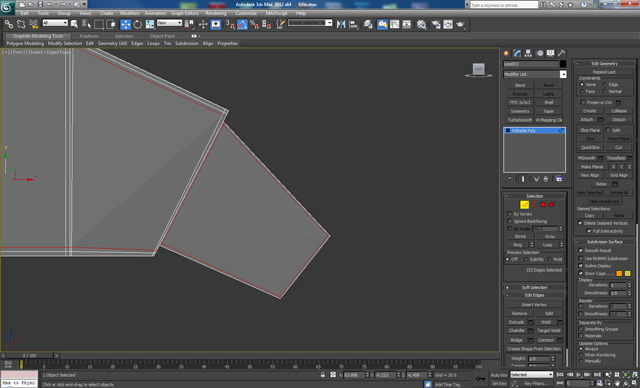Toggle the Angle Snap tool
The height and width of the screenshot is (388, 640).
coord(242,24)
